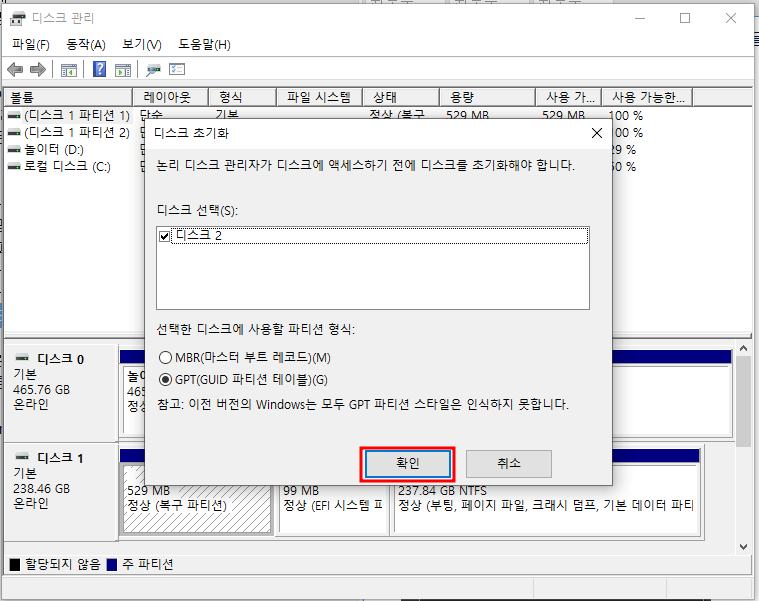Sort by the 사용 가... column header
759x601 pixels.
click(x=569, y=97)
